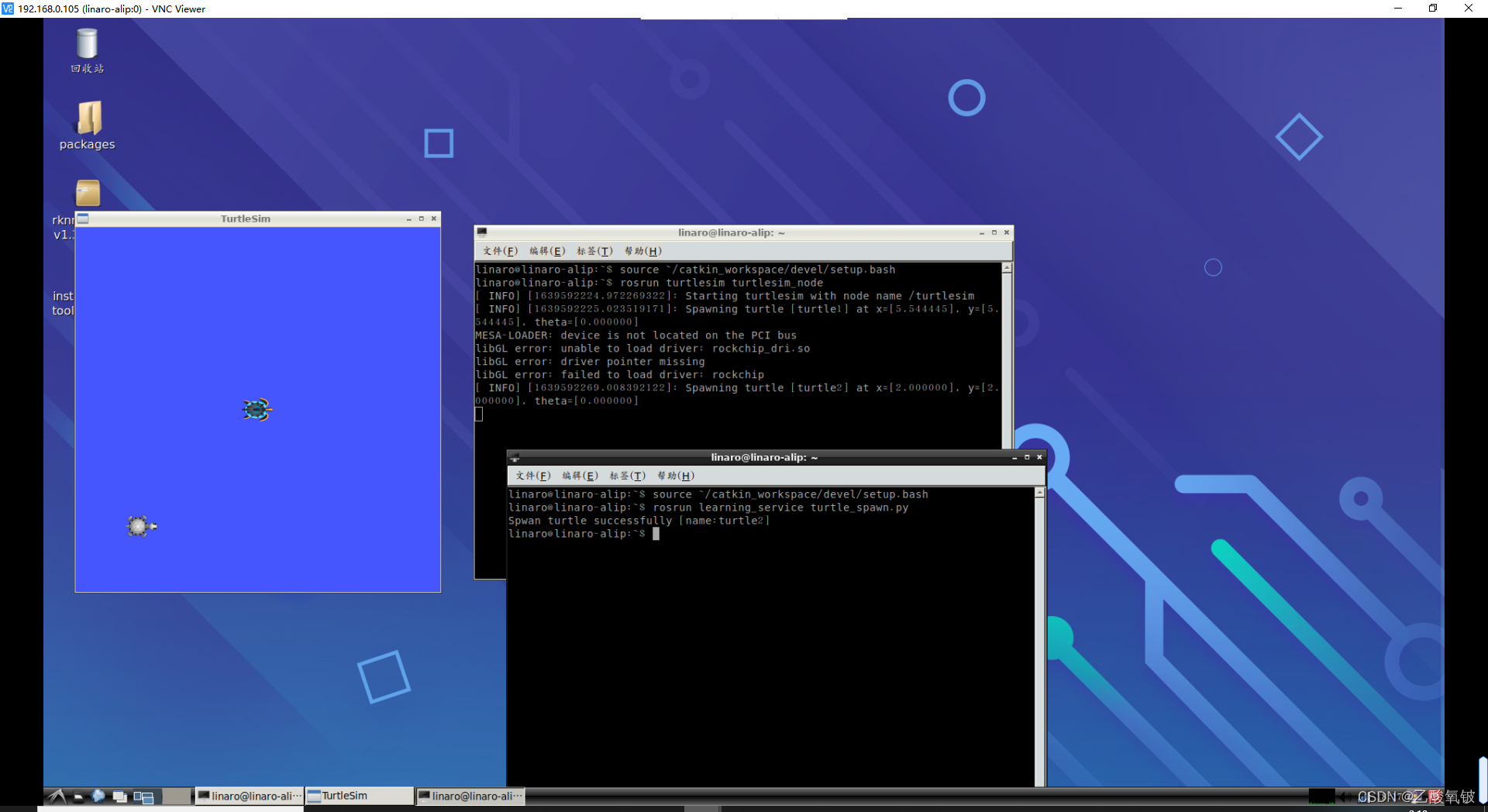Maximize the TurtleSim window
1488x812 pixels.
tap(421, 218)
